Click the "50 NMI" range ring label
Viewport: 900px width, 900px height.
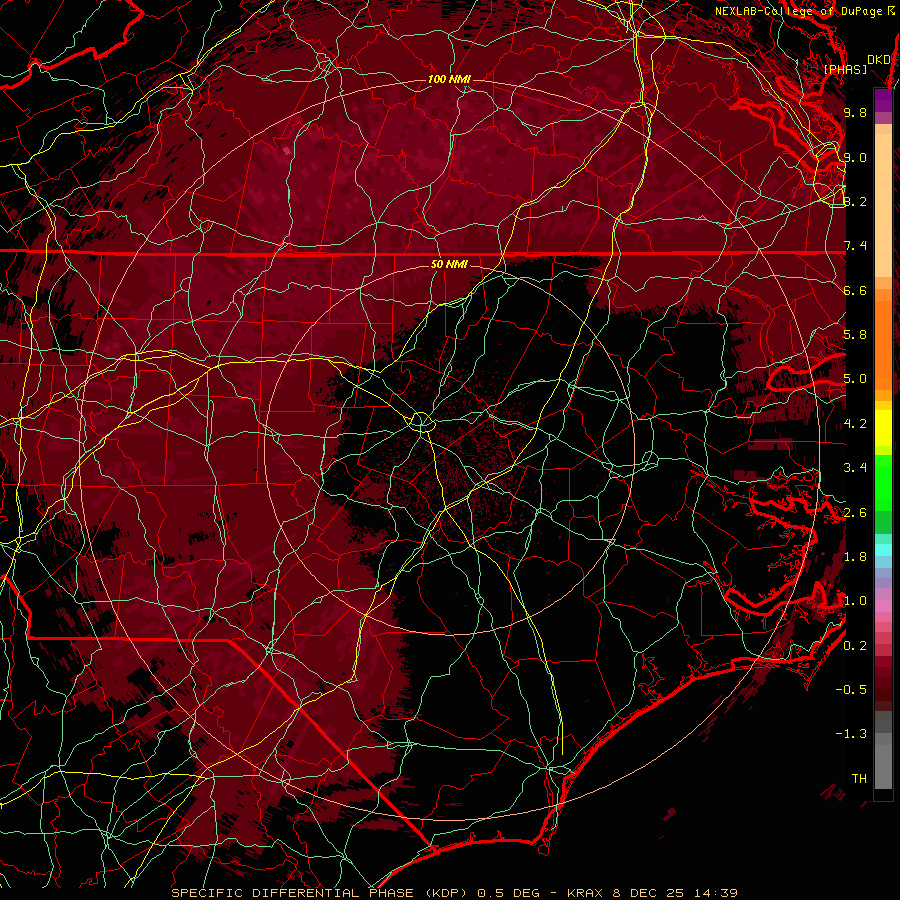coord(449,264)
